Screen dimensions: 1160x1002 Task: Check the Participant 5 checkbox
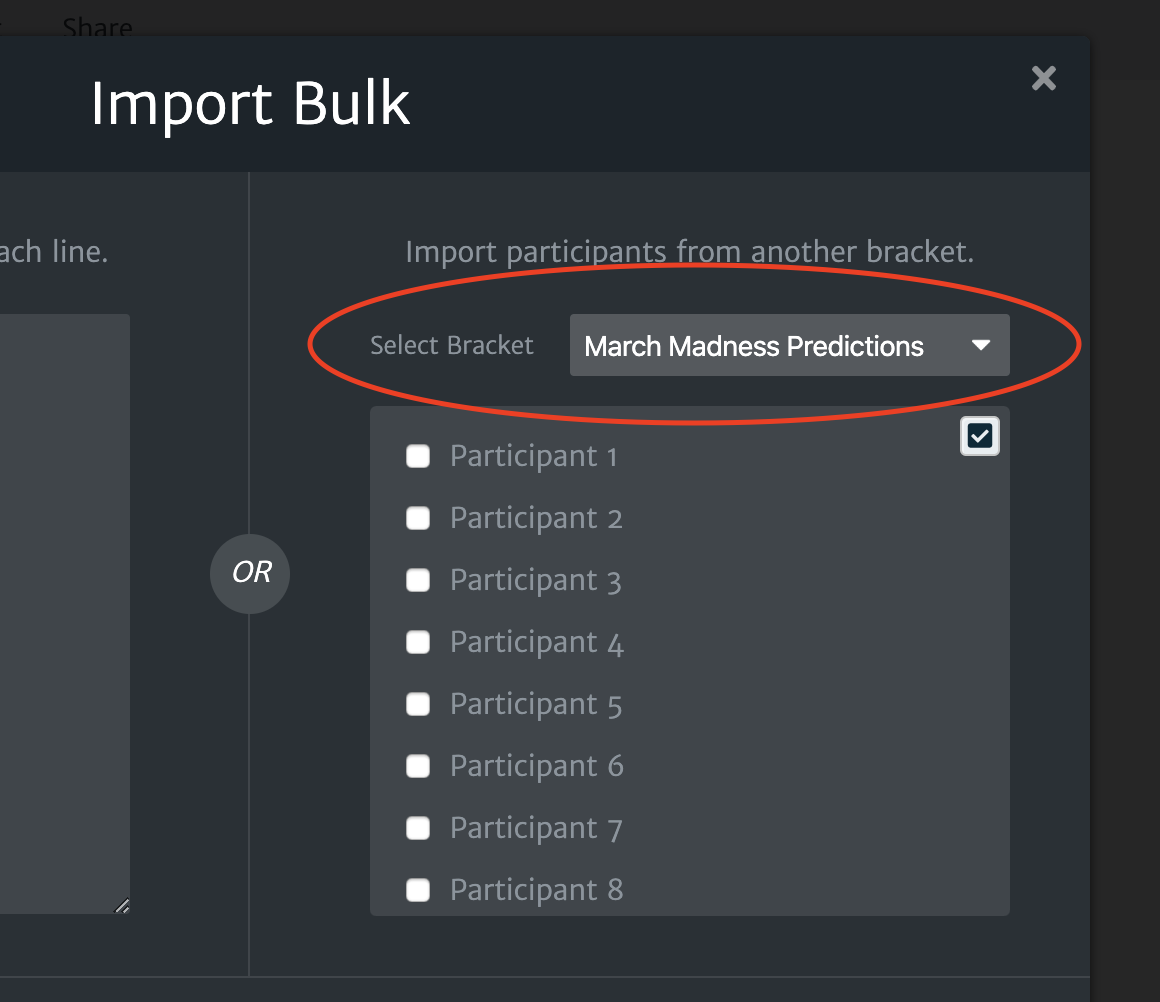click(x=418, y=704)
